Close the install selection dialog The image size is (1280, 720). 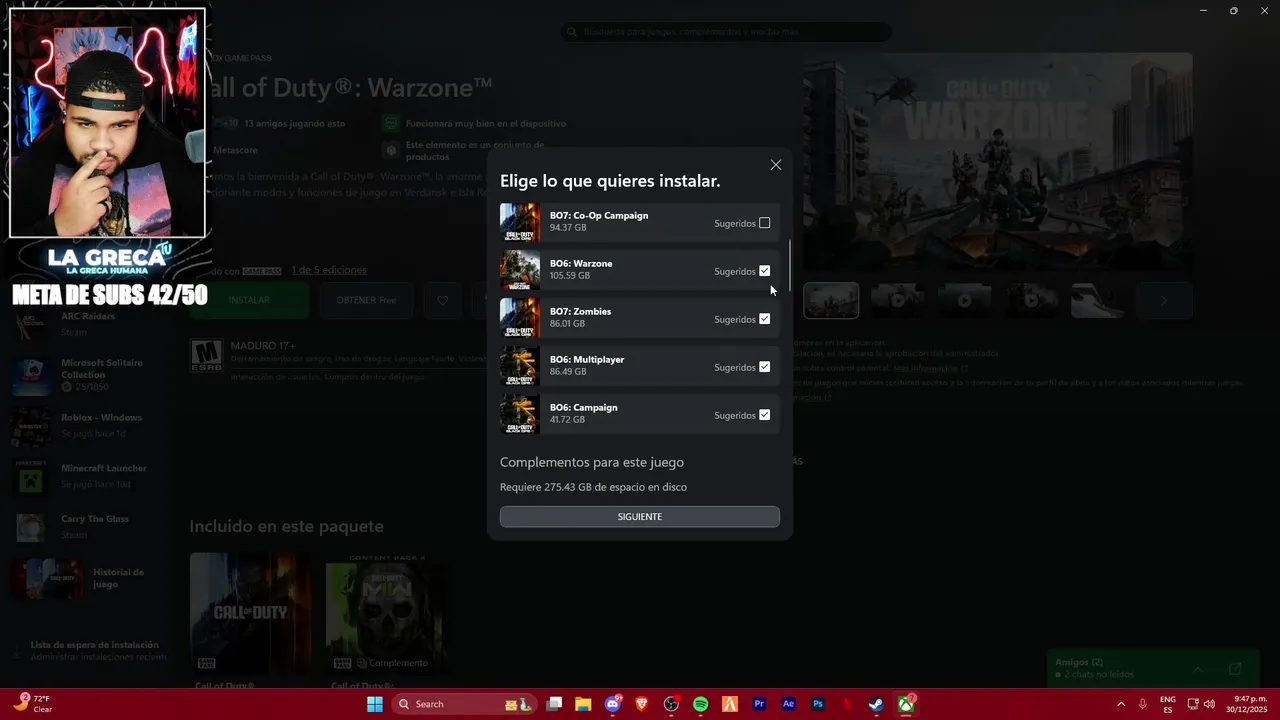click(776, 165)
